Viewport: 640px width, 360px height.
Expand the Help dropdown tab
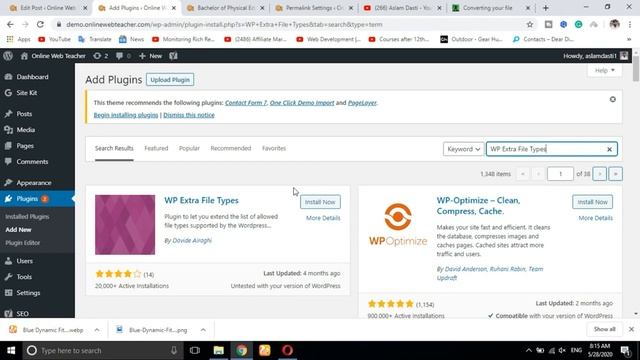[x=604, y=70]
